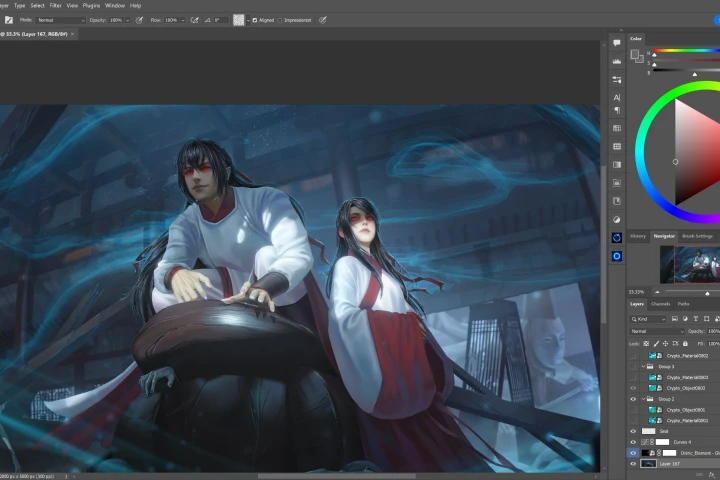Switch to the Paths tab

point(683,304)
